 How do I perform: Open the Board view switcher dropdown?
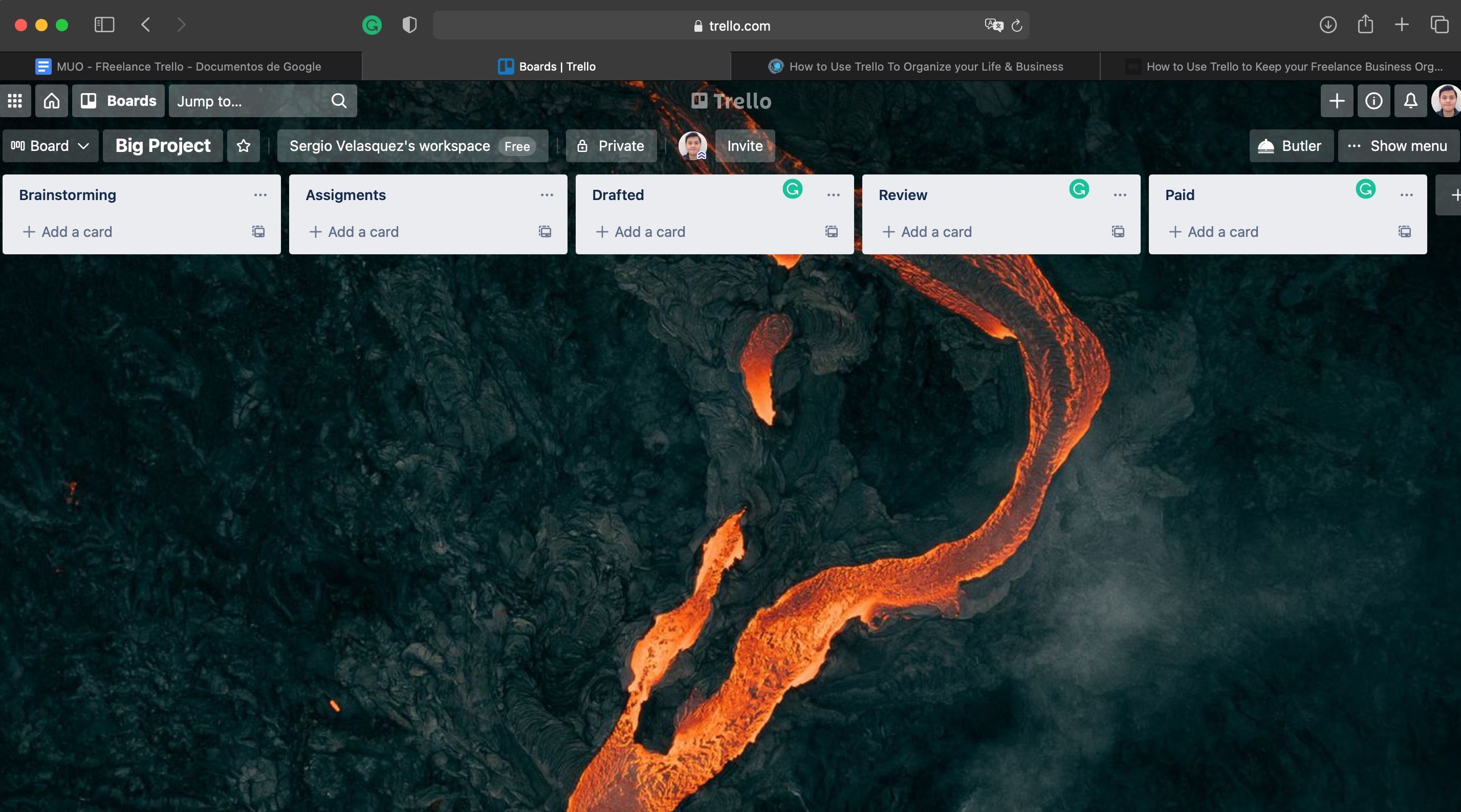pyautogui.click(x=50, y=146)
